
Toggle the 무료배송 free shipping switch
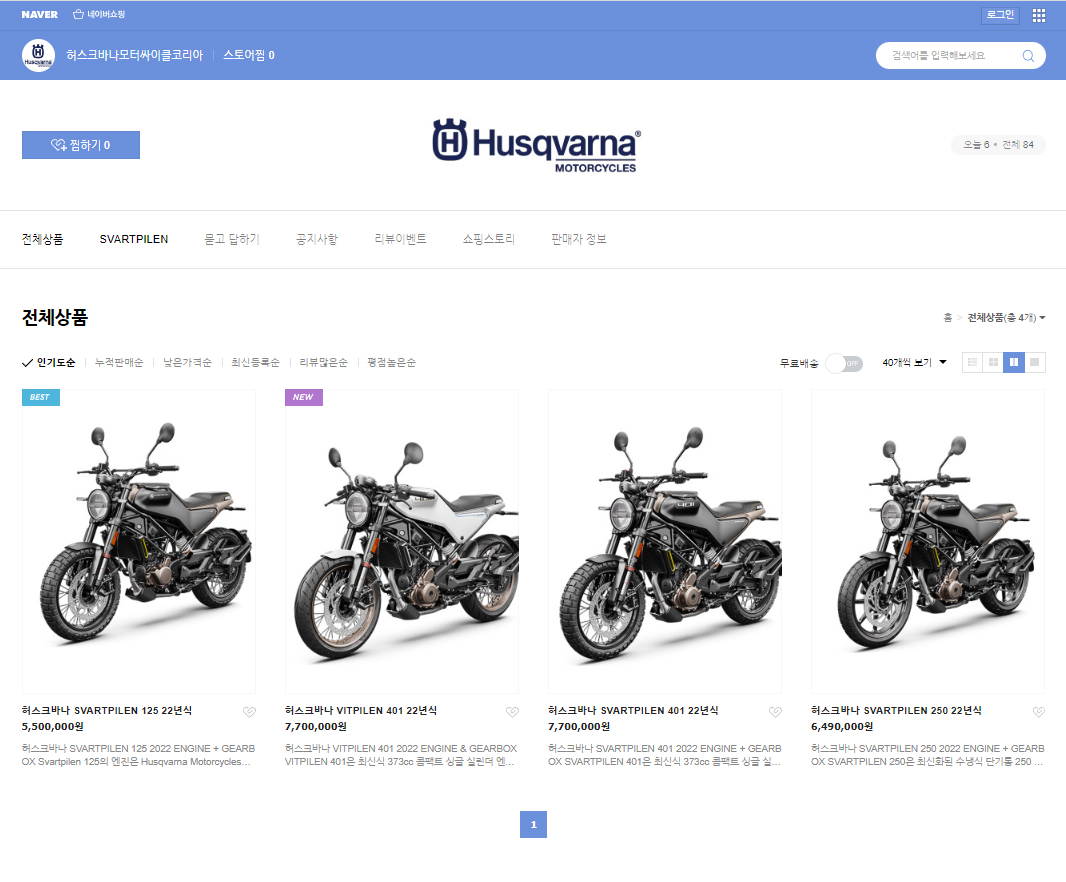(x=844, y=363)
